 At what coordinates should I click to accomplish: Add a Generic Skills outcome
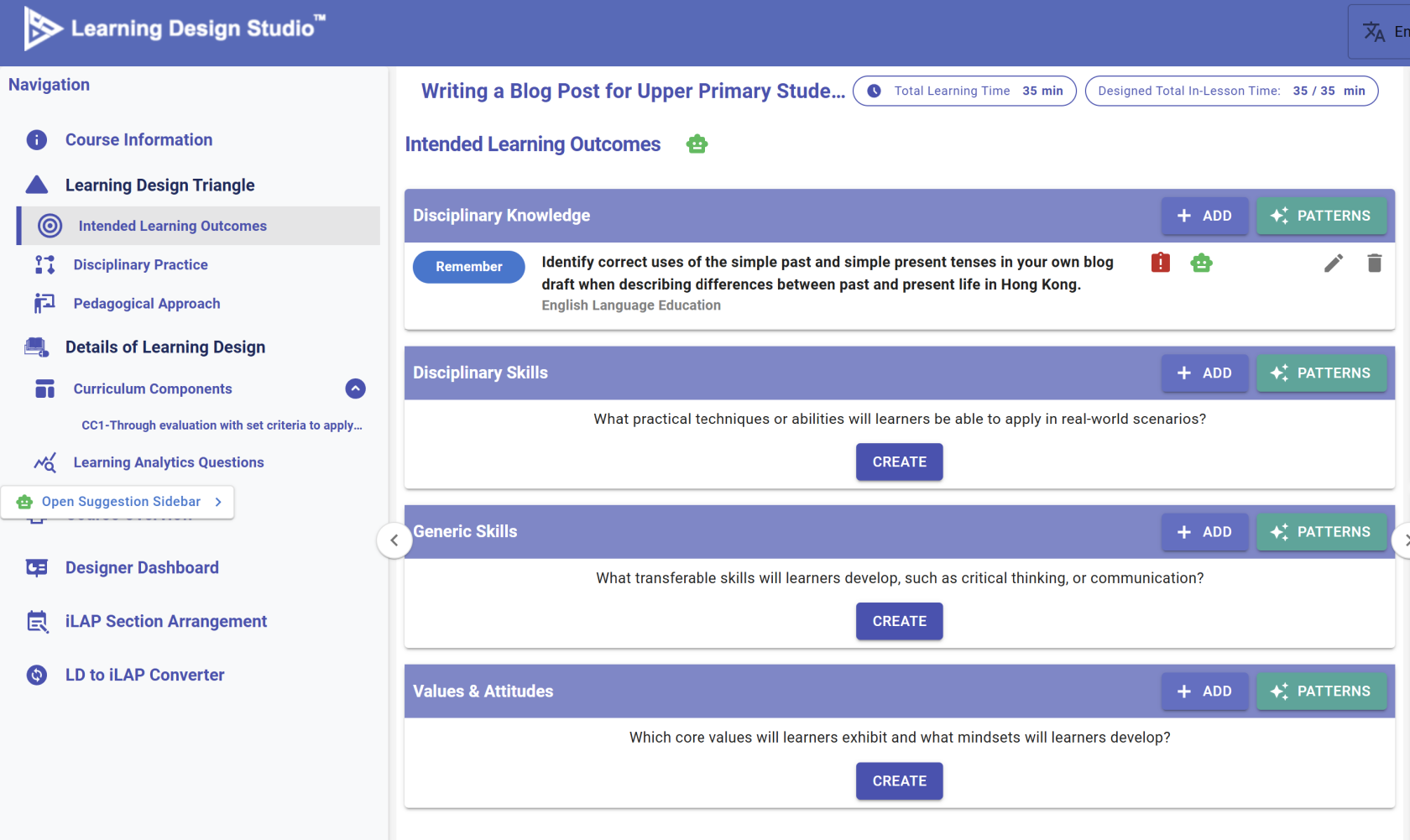(1204, 532)
